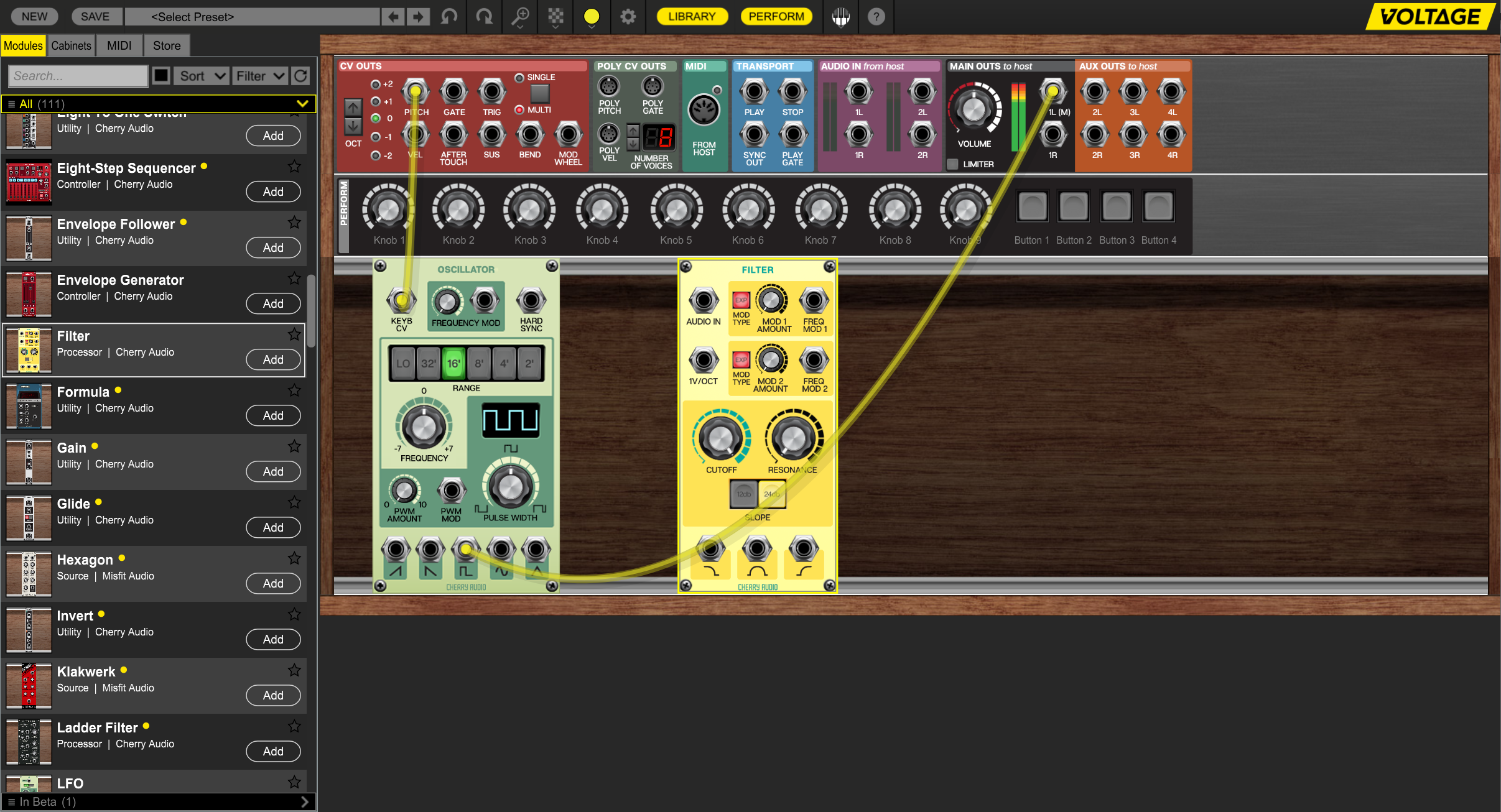
Task: Click the help question mark icon
Action: coord(876,17)
